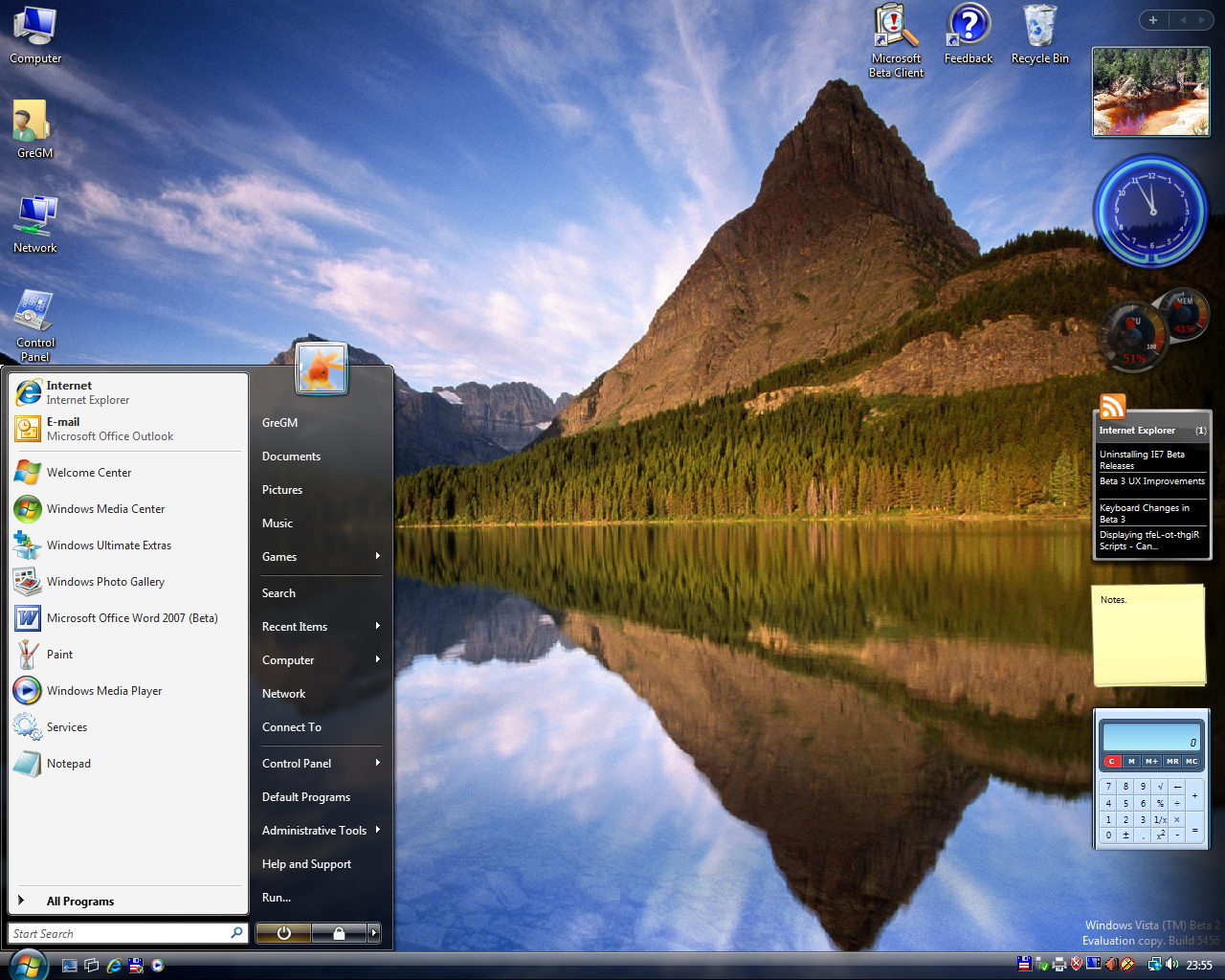Open GreGM personal folder link
Viewport: 1225px width, 980px height.
(x=279, y=423)
